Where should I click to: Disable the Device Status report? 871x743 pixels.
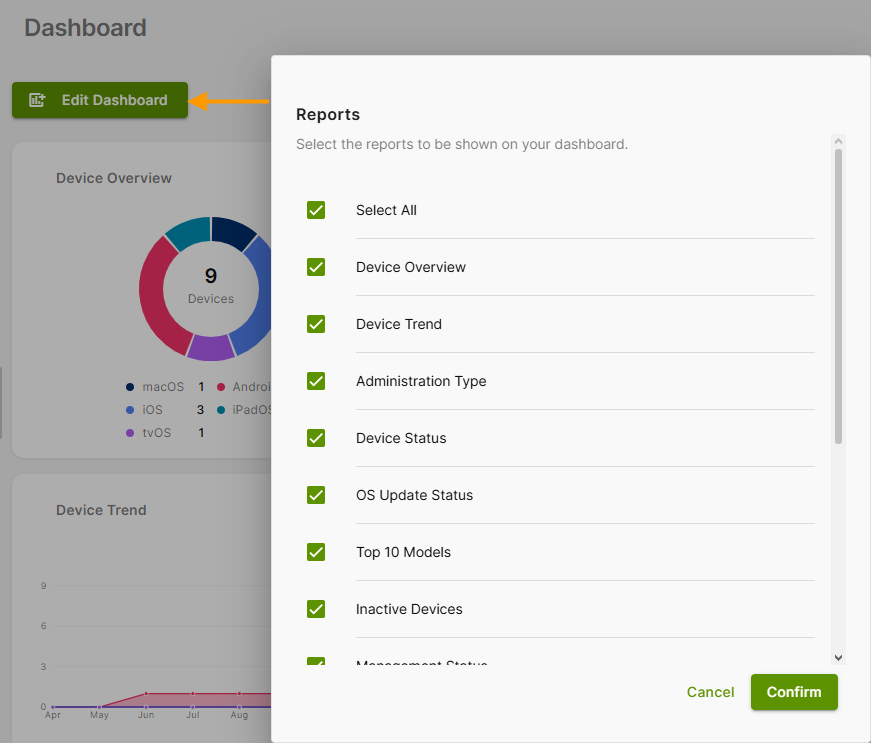tap(316, 438)
